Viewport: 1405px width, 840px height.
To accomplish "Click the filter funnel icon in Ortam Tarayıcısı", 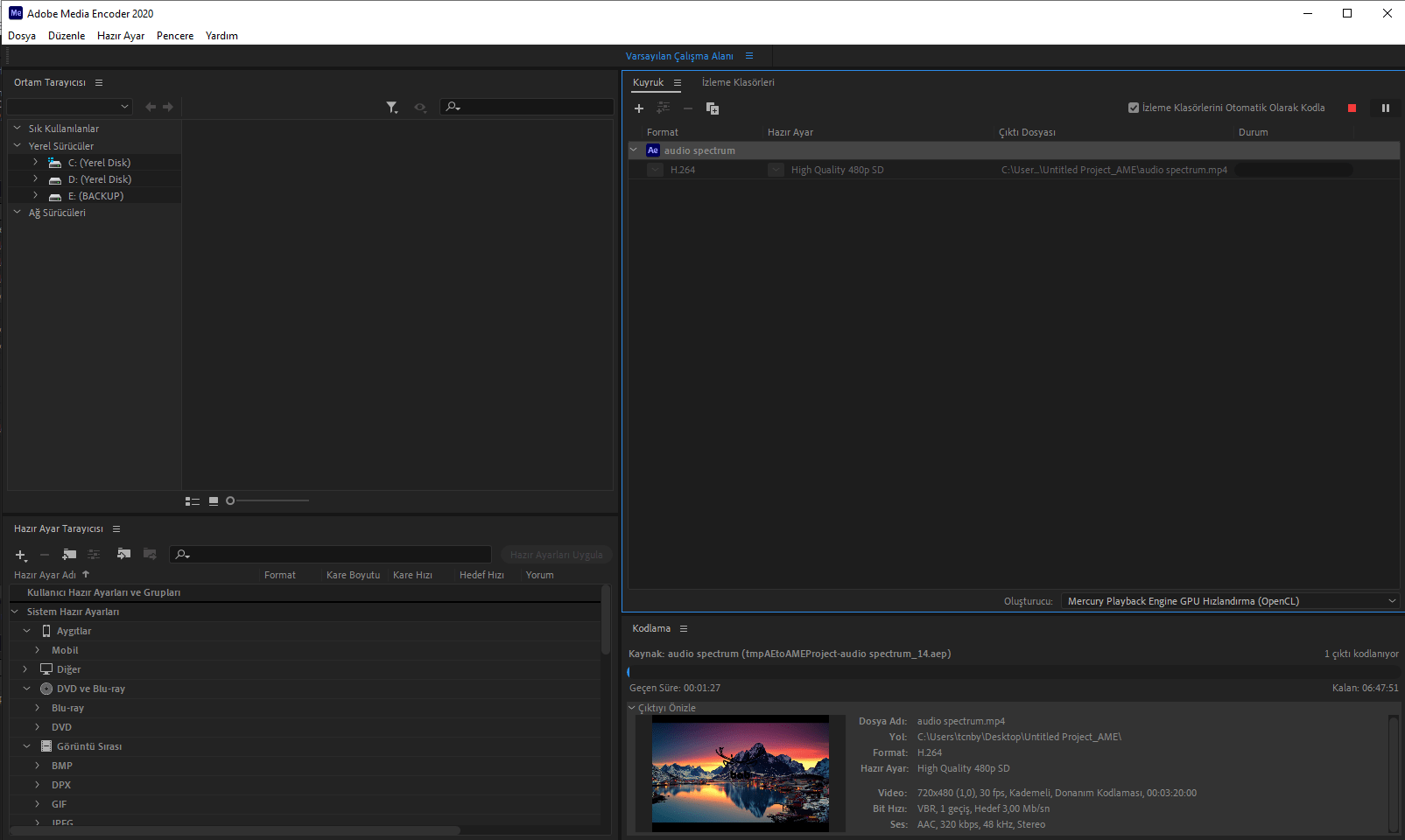I will [391, 107].
